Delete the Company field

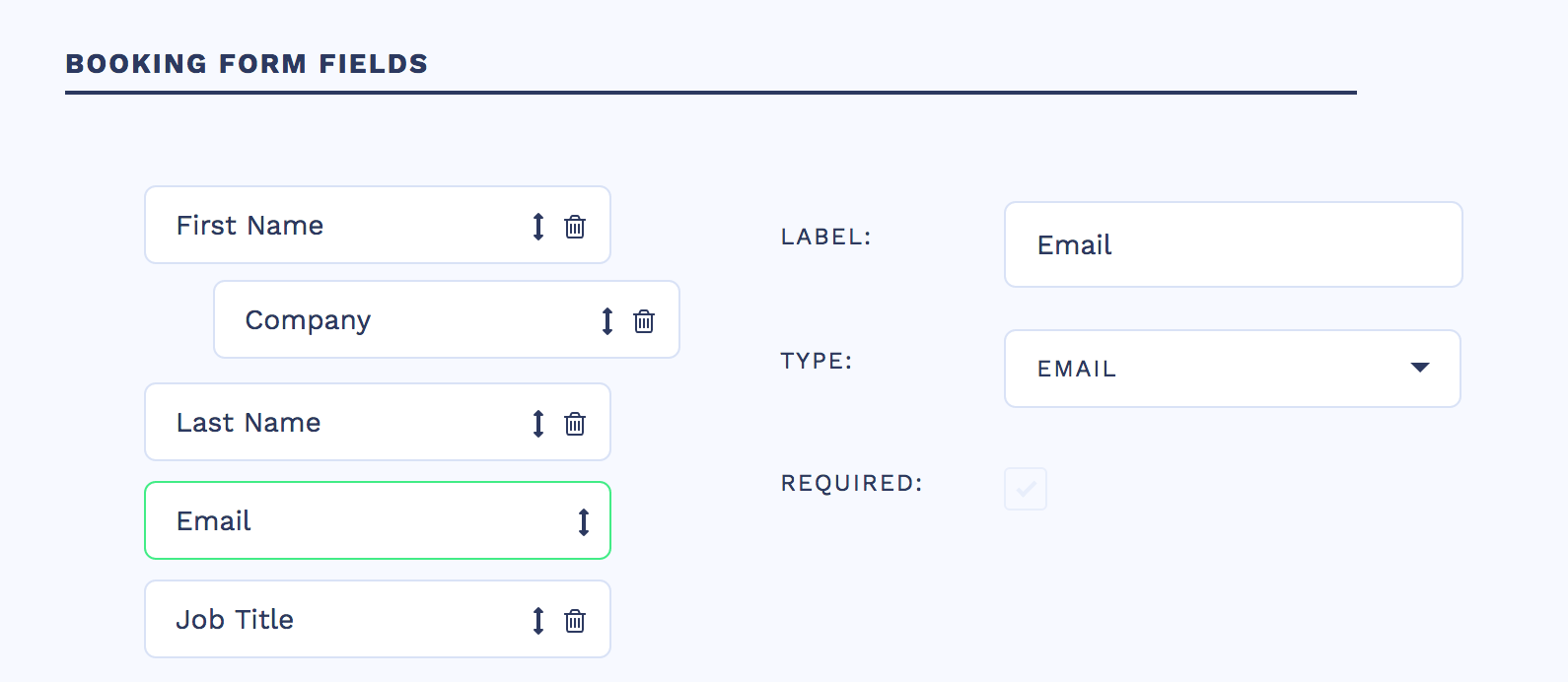(x=644, y=321)
